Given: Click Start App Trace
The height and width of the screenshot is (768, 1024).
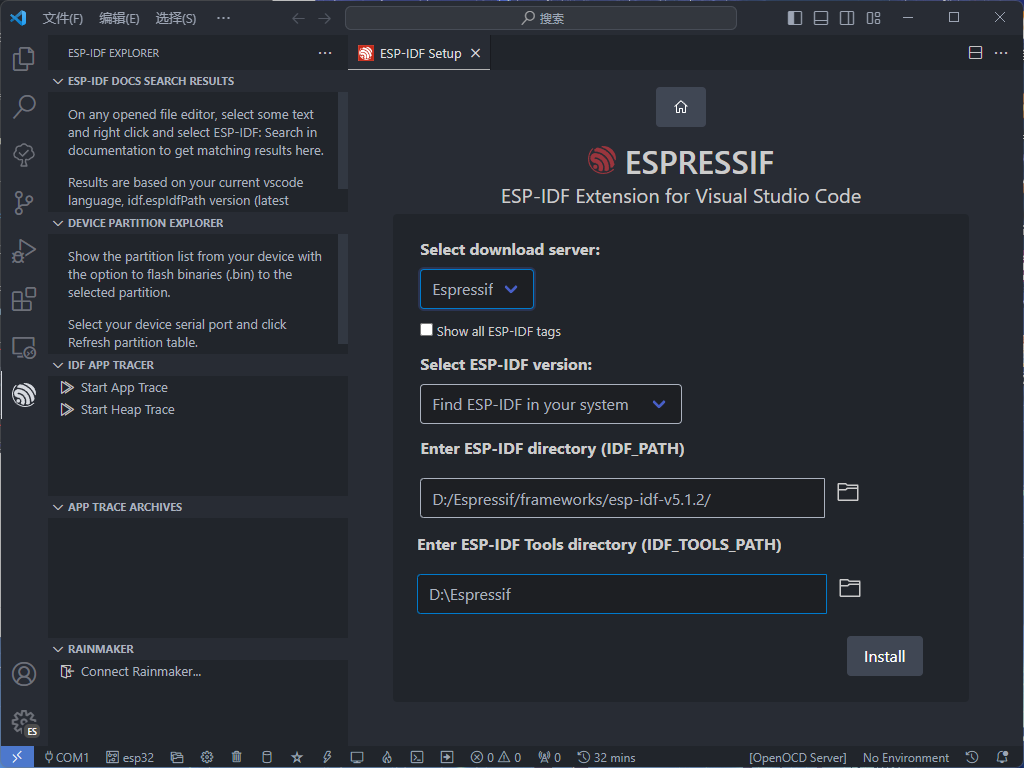Looking at the screenshot, I should coord(124,388).
